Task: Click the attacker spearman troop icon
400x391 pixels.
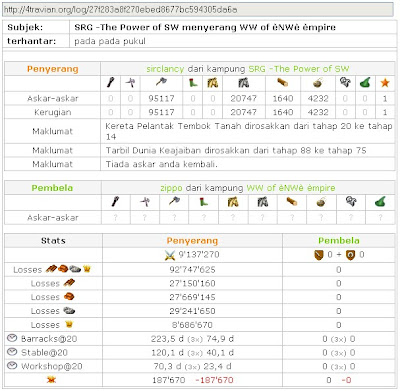Action: [130, 83]
